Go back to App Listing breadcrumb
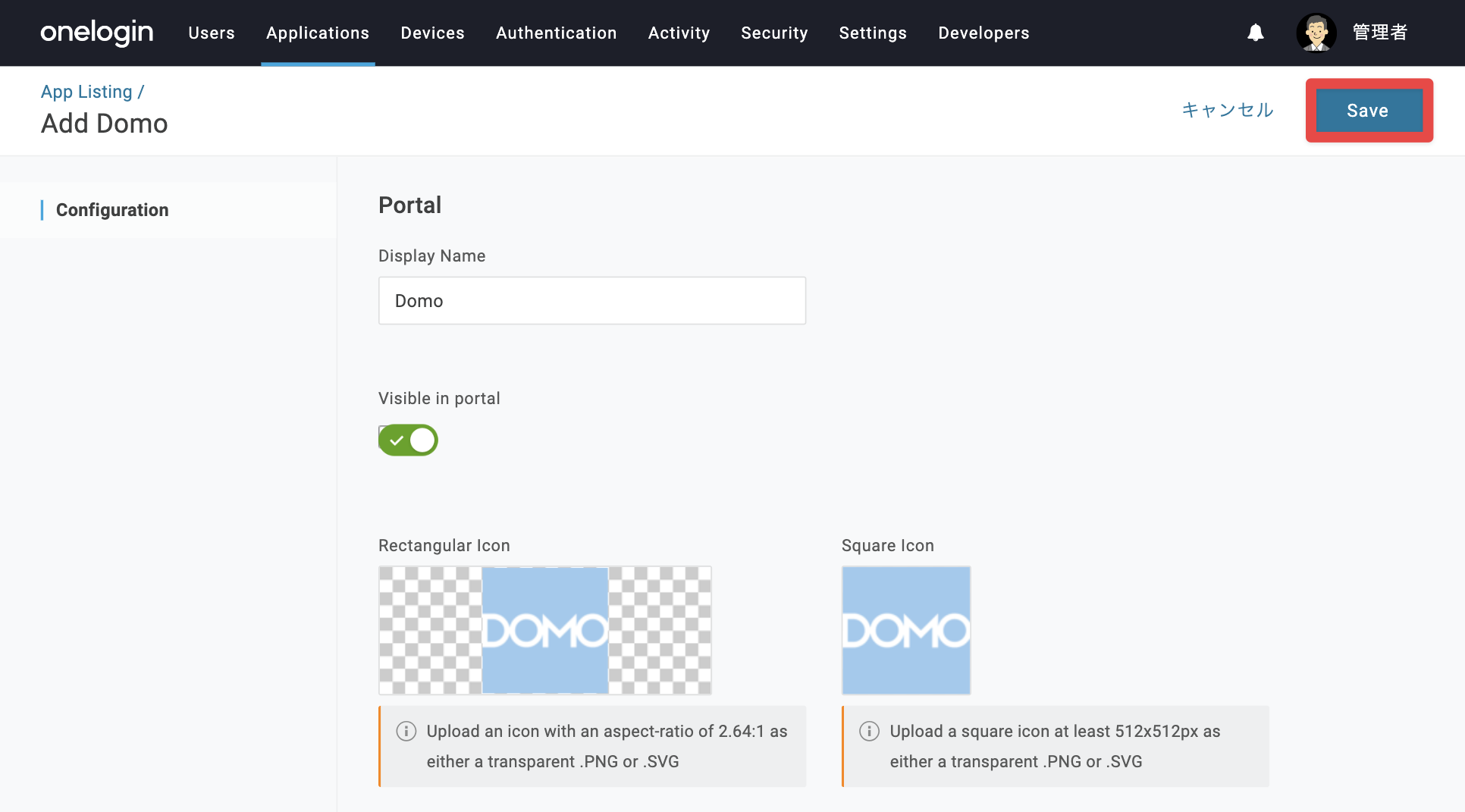The height and width of the screenshot is (812, 1465). point(86,92)
